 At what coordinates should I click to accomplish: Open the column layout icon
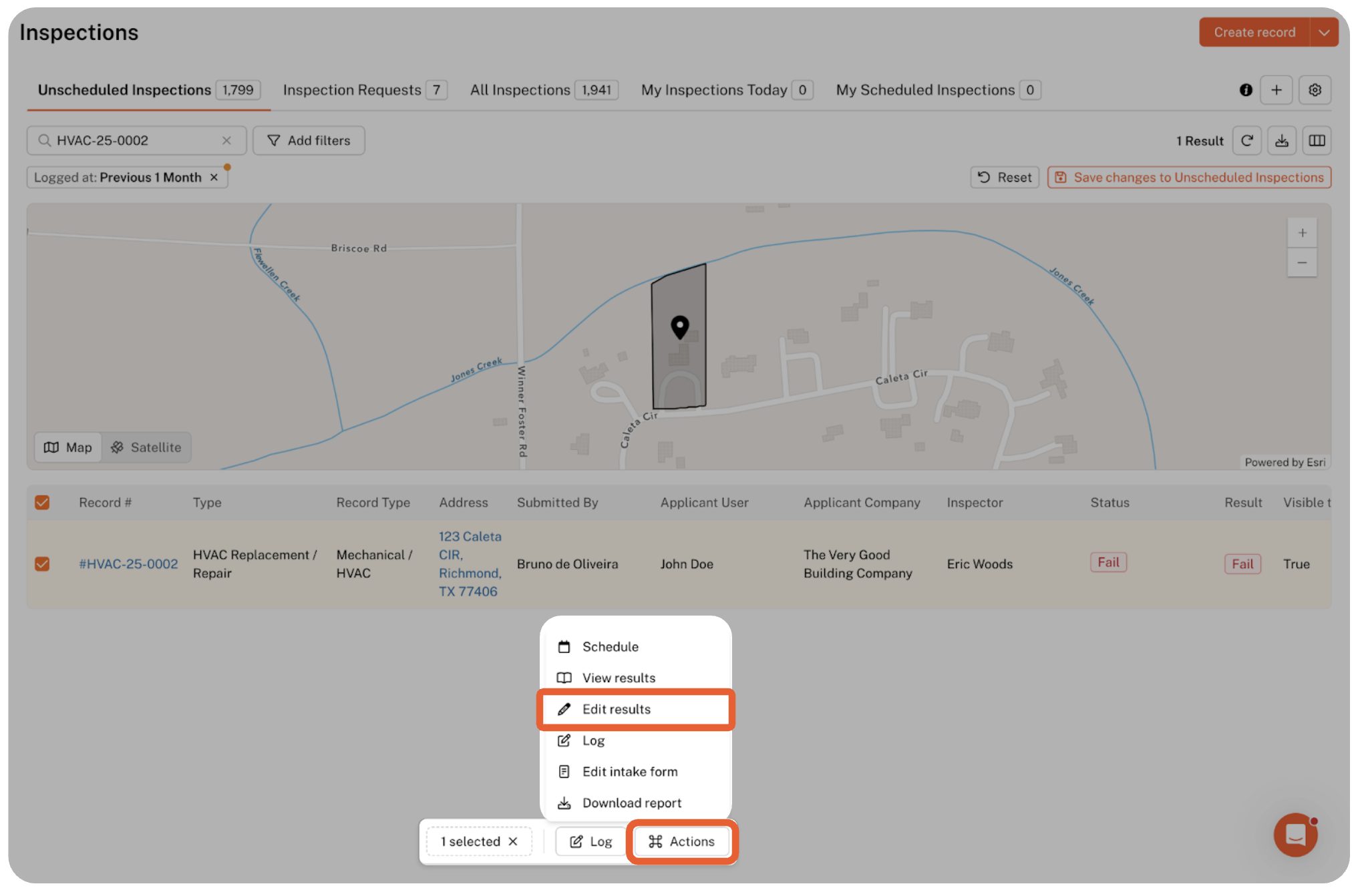pyautogui.click(x=1317, y=141)
